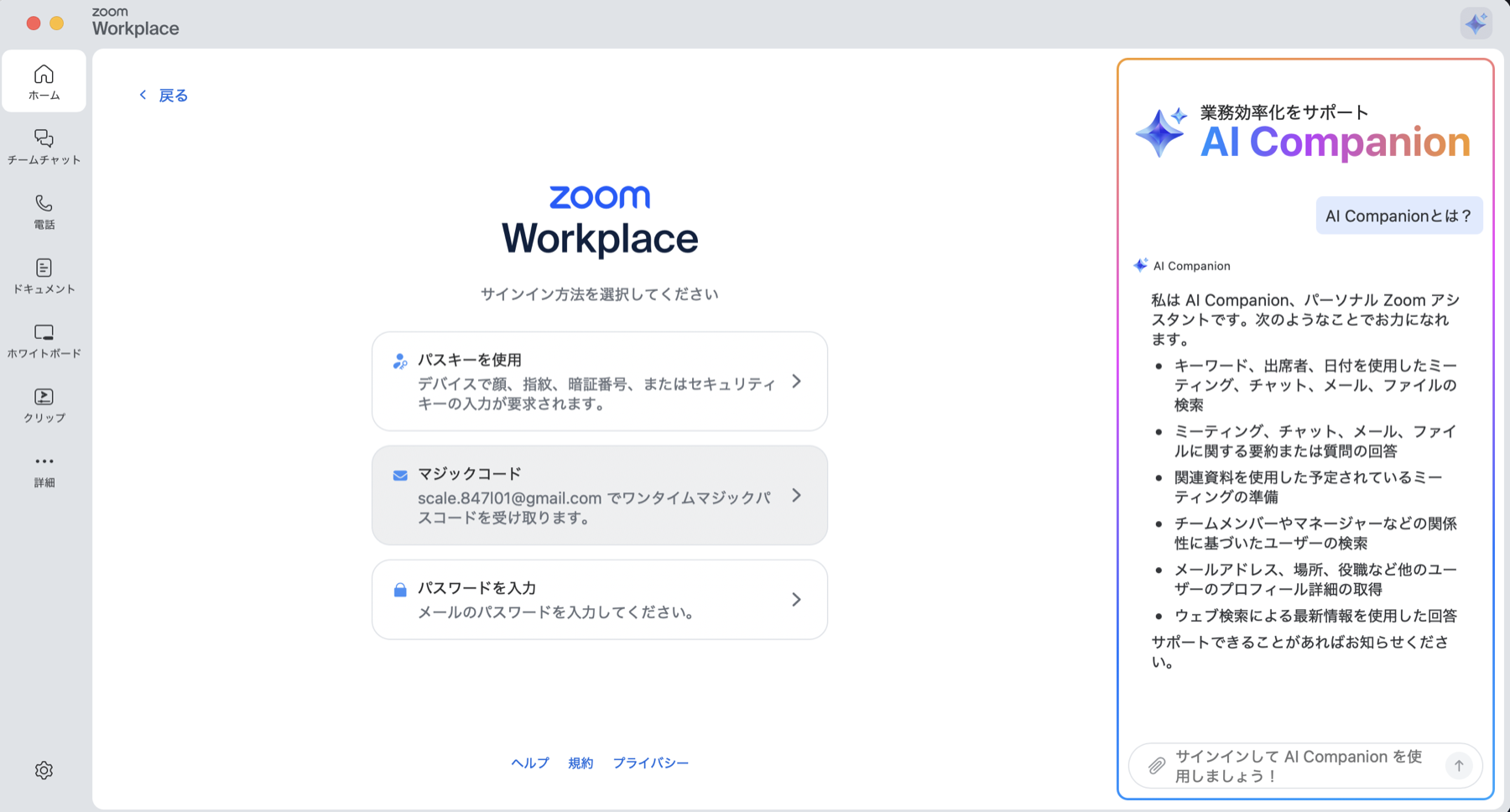Screen dimensions: 1510x812
Task: Open the settings gear icon
Action: (x=44, y=770)
